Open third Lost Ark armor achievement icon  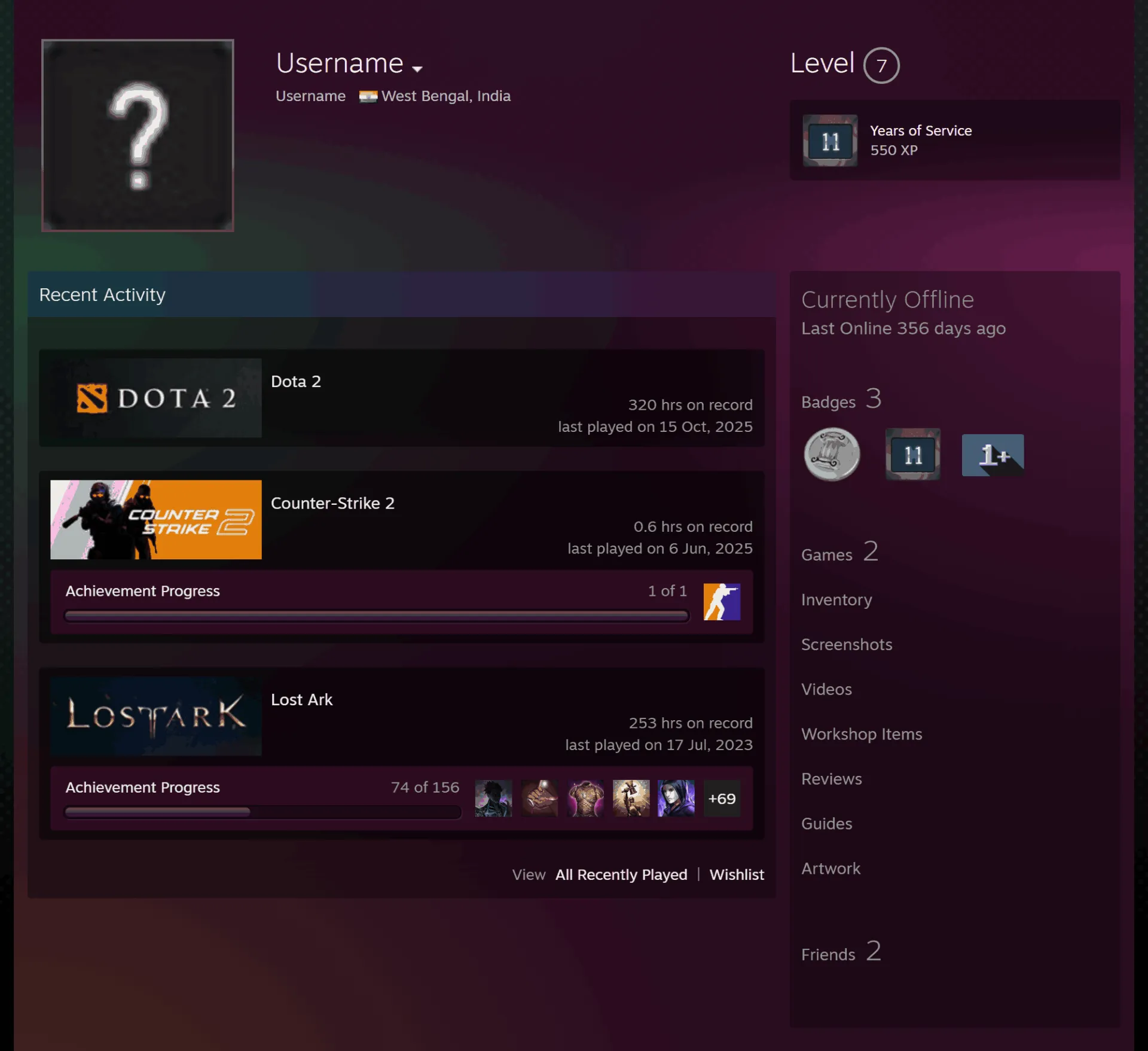pyautogui.click(x=585, y=798)
